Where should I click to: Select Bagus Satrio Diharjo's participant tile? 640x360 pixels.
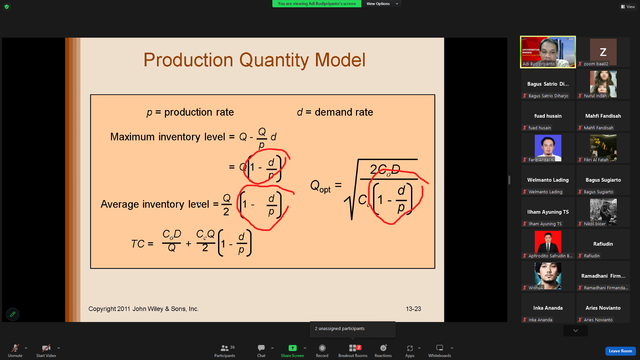coord(548,84)
